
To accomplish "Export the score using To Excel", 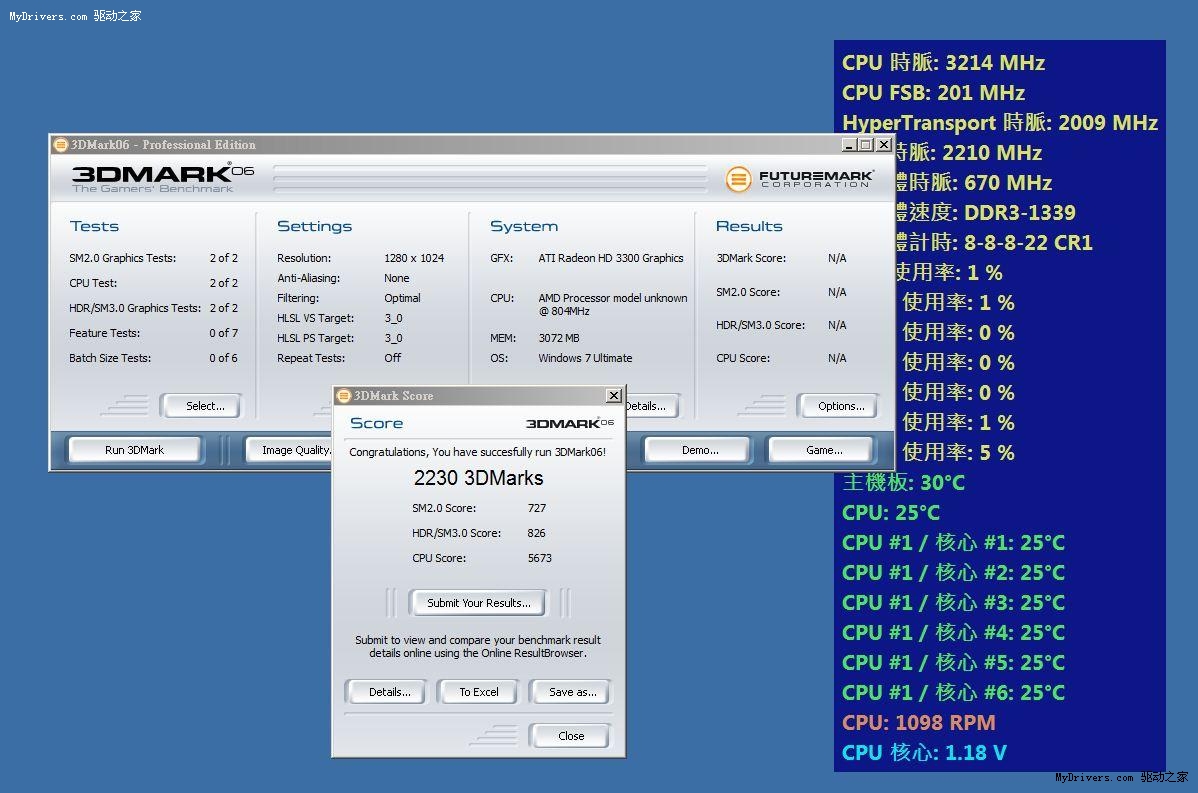I will pyautogui.click(x=479, y=692).
